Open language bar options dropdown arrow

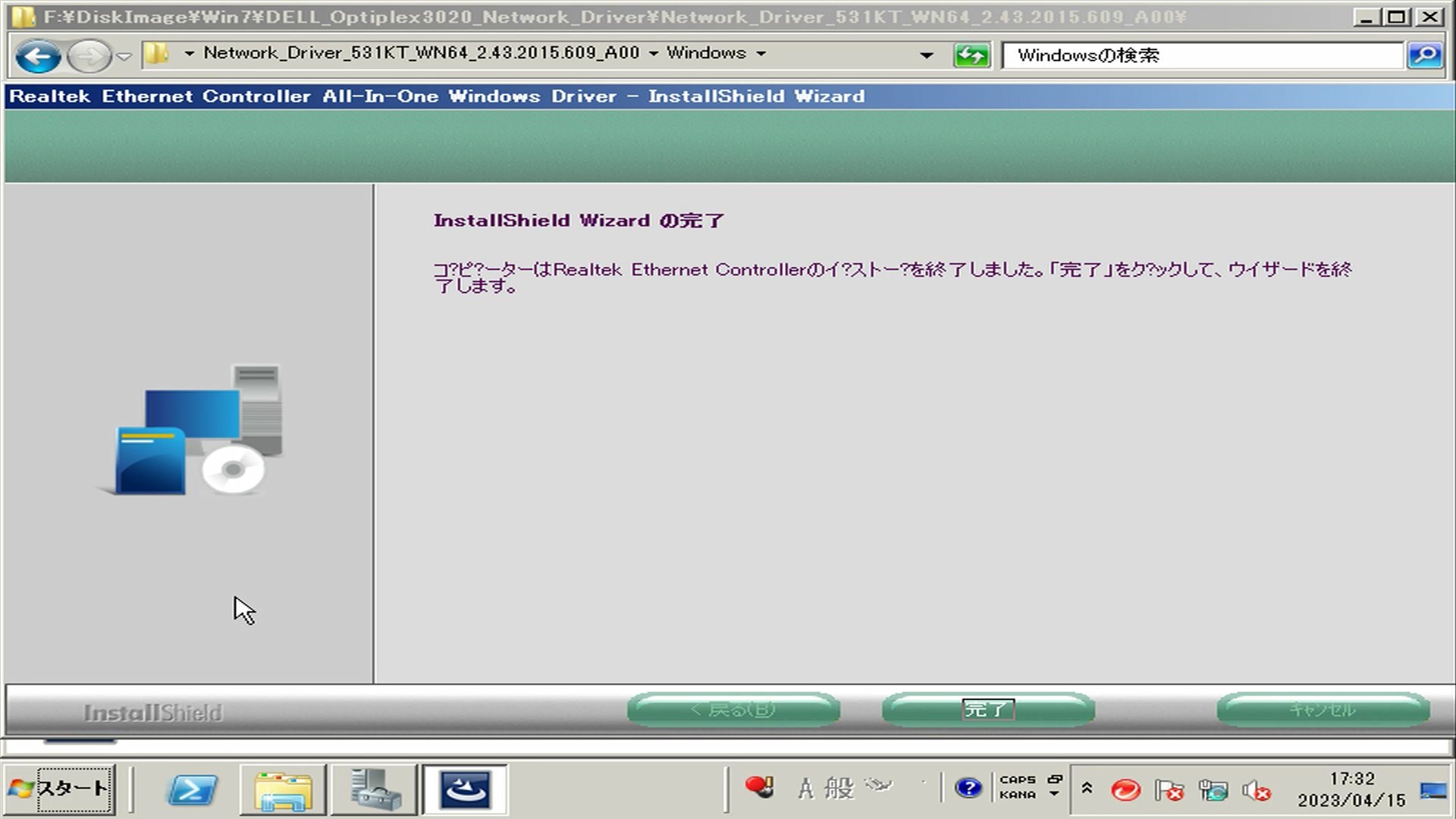[x=1054, y=795]
